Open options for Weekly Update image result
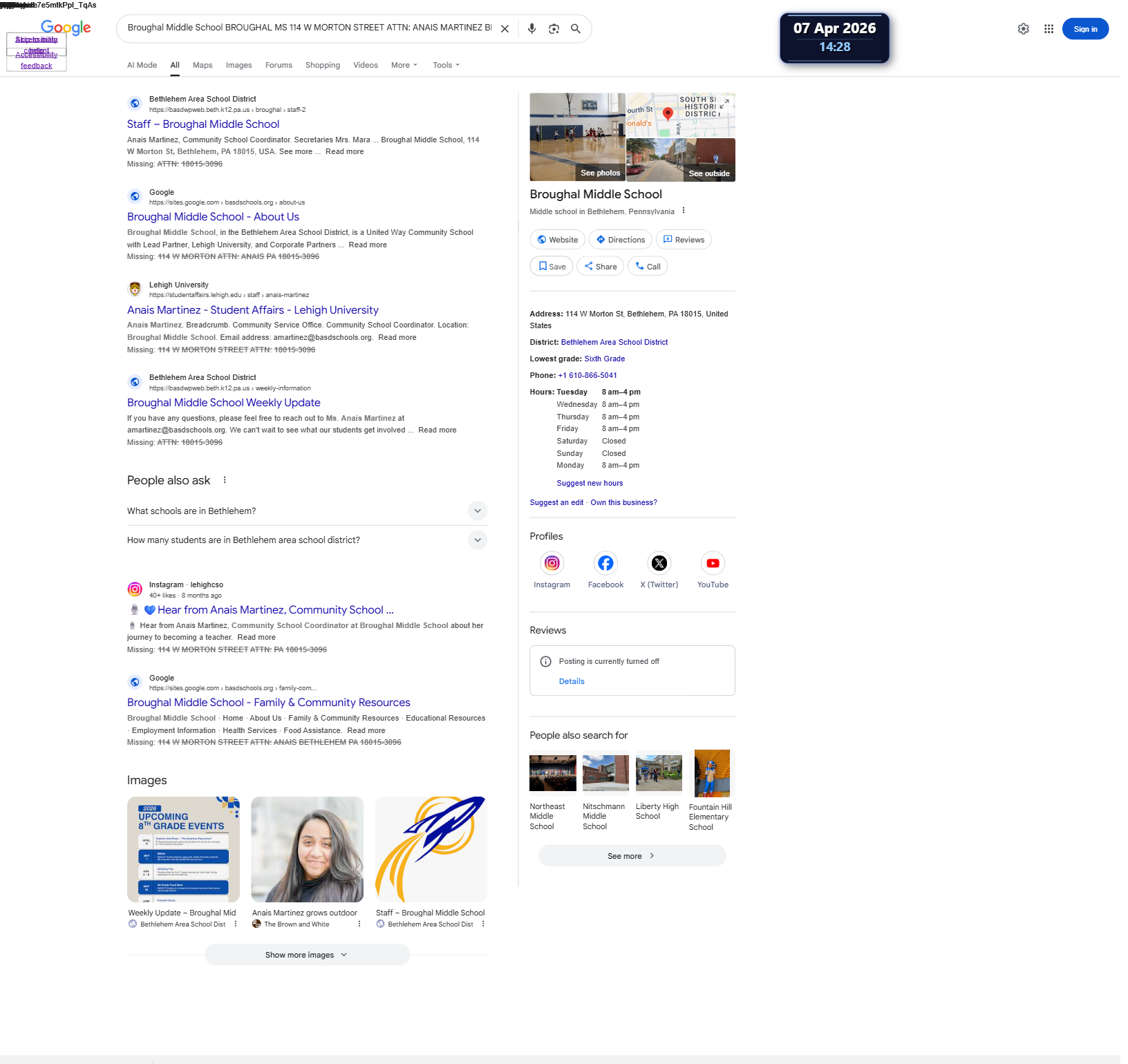Screen dimensions: 1128x1064 coord(236,924)
